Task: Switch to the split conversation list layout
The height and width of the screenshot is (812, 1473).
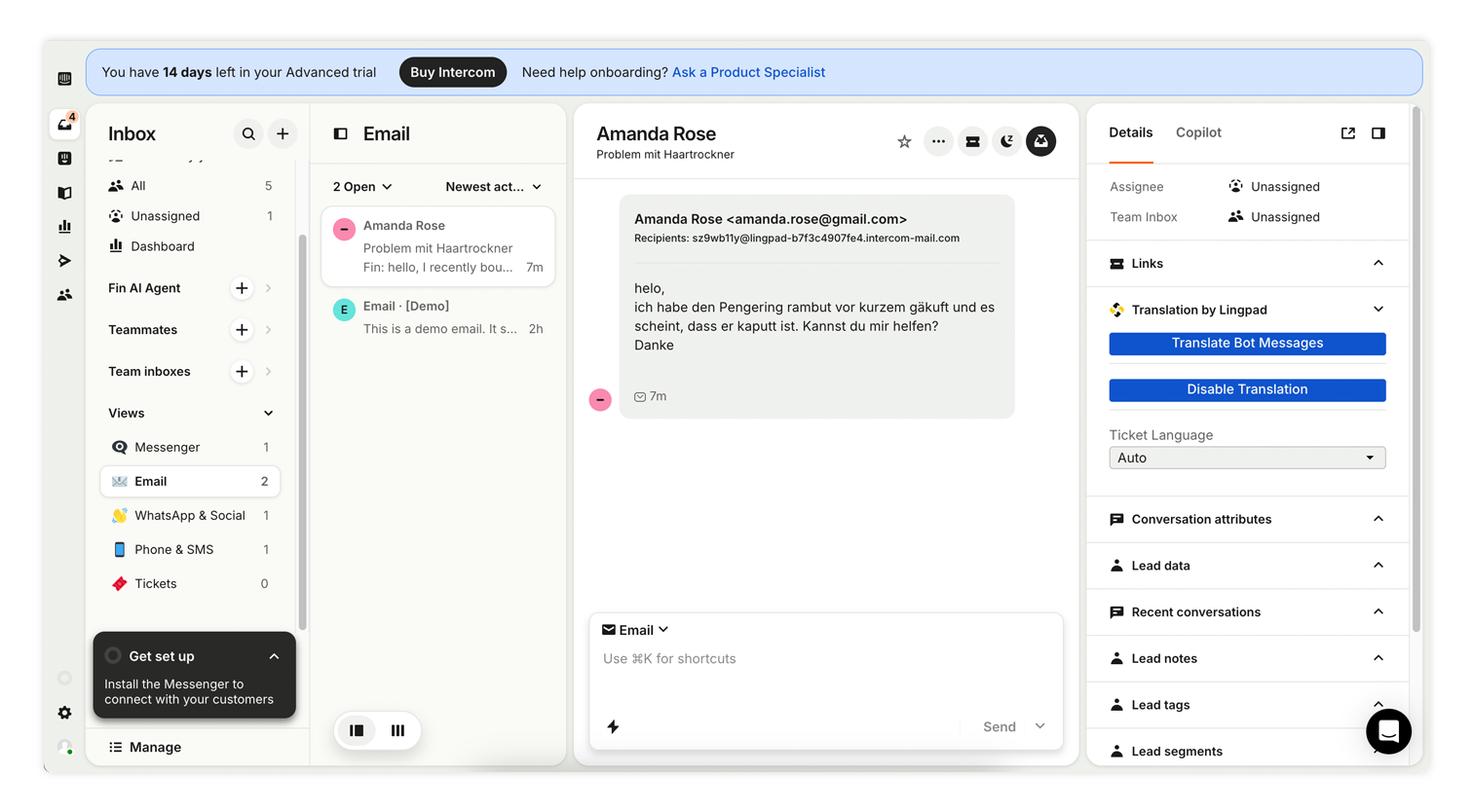Action: [357, 730]
